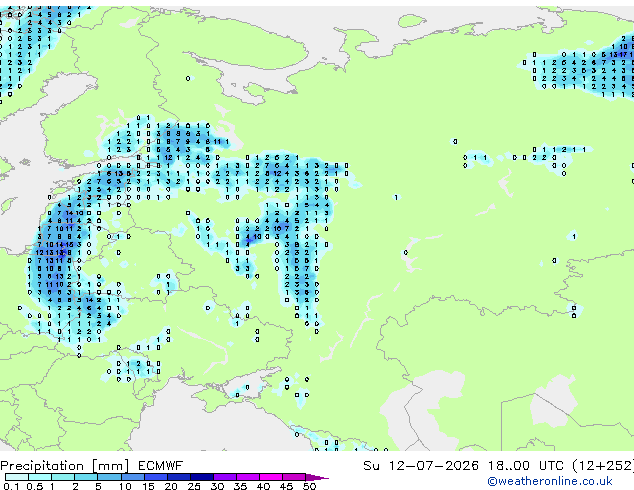The width and height of the screenshot is (634, 490).
Task: Click the '50' legend scale label
Action: pos(309,486)
